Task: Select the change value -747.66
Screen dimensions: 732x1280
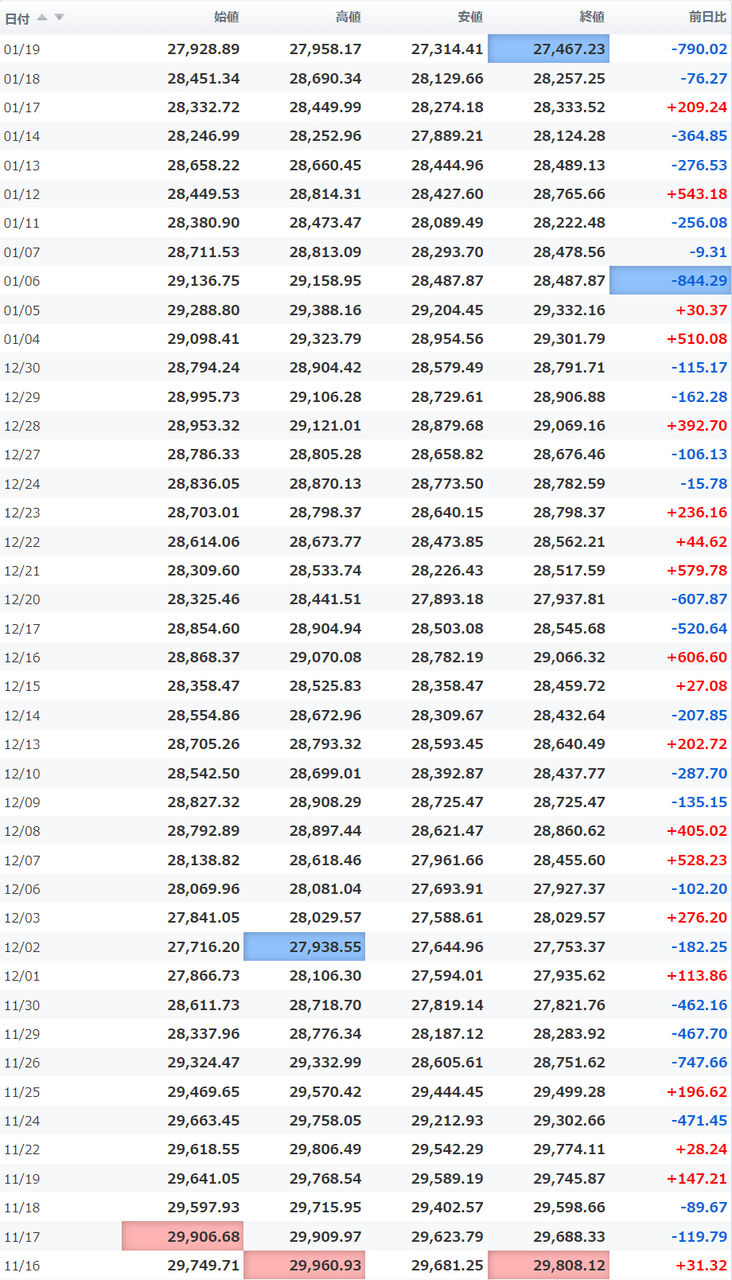Action: pos(700,1063)
